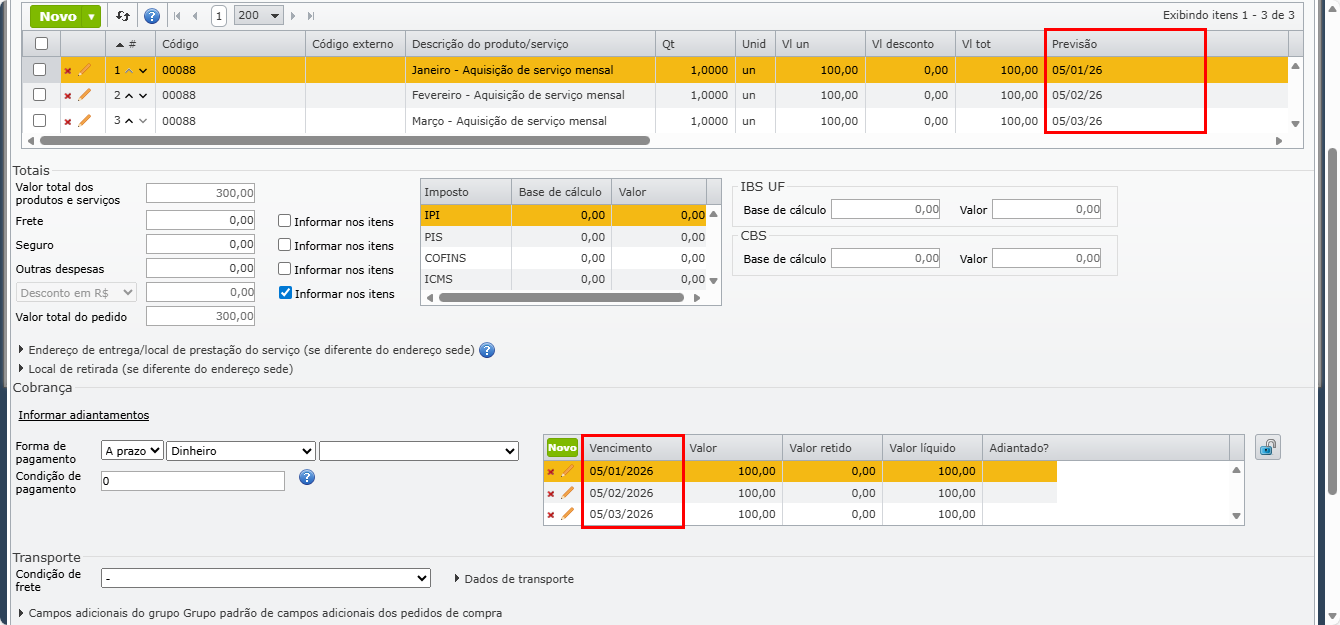Toggle select-all checkbox in items header

[41, 44]
